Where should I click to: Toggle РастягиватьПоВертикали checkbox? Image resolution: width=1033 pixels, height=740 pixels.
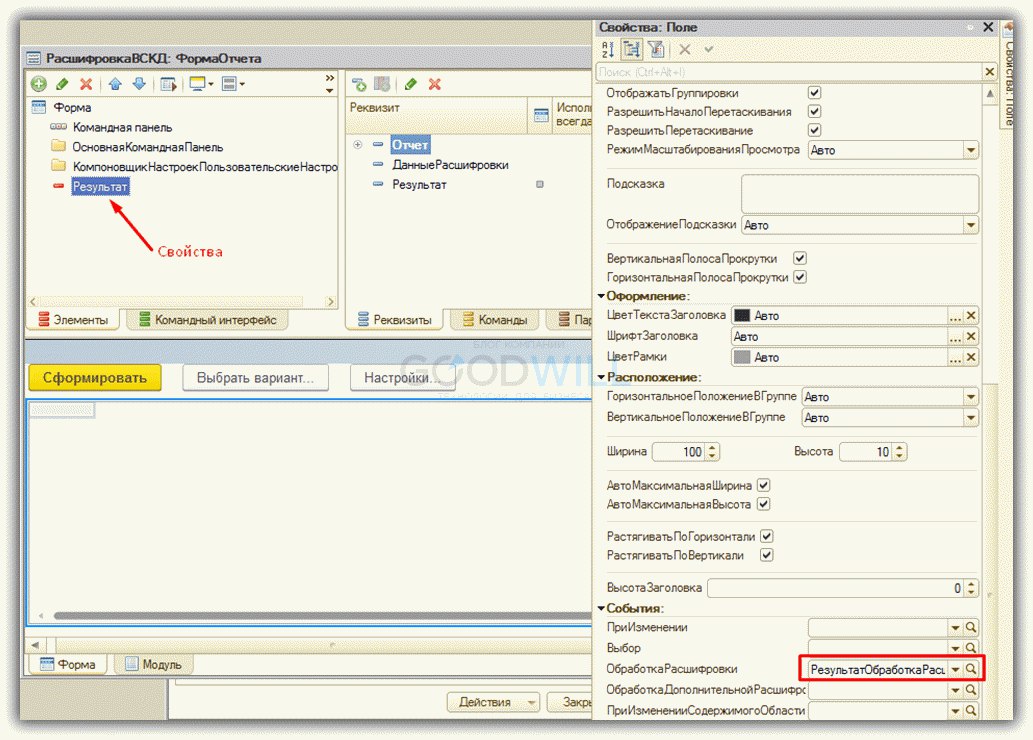[767, 555]
